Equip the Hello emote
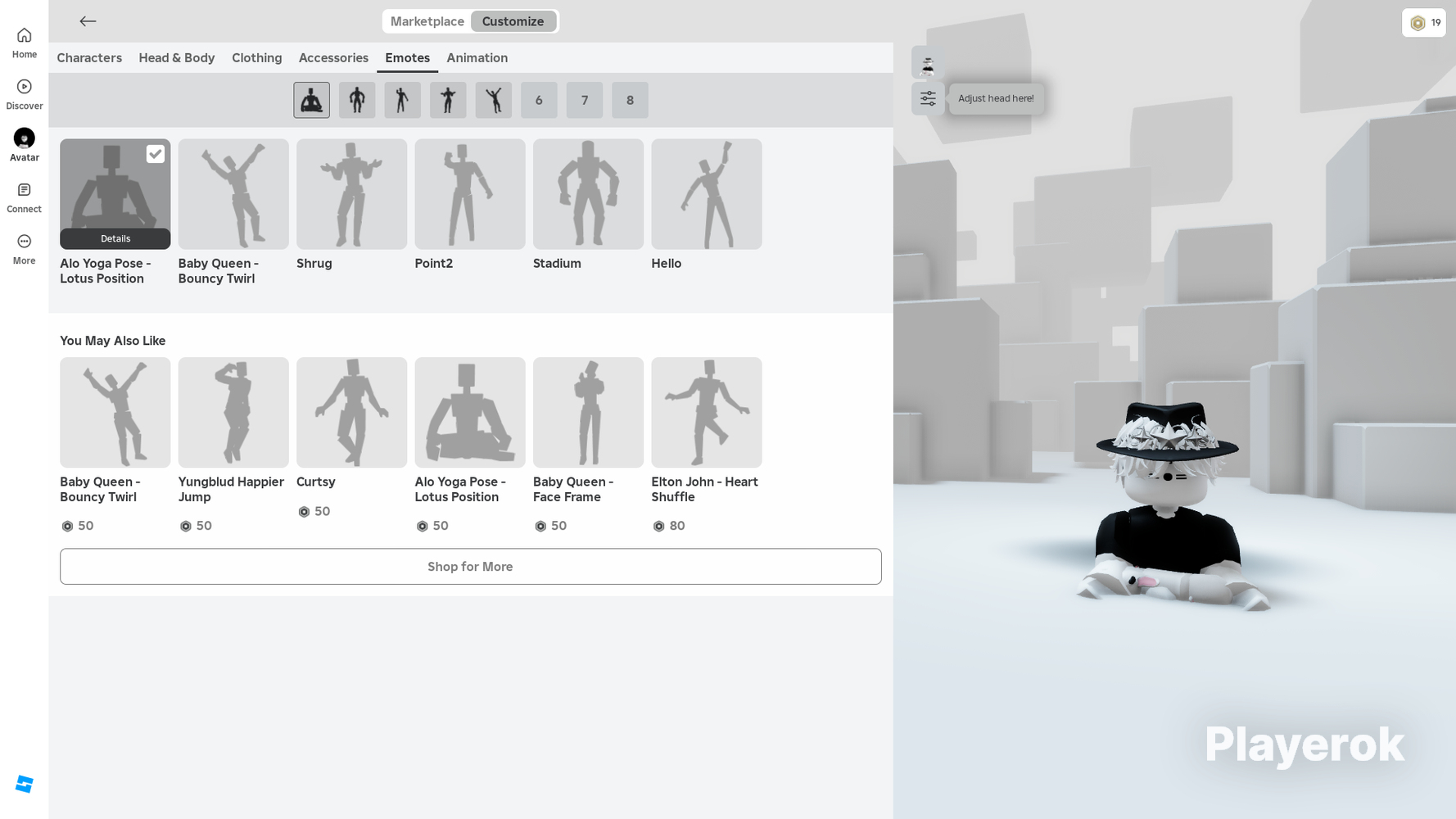 point(707,194)
